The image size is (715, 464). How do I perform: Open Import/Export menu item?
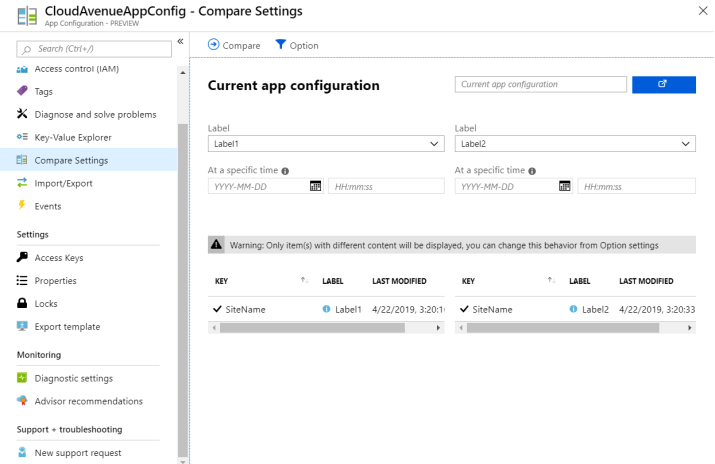point(88,183)
